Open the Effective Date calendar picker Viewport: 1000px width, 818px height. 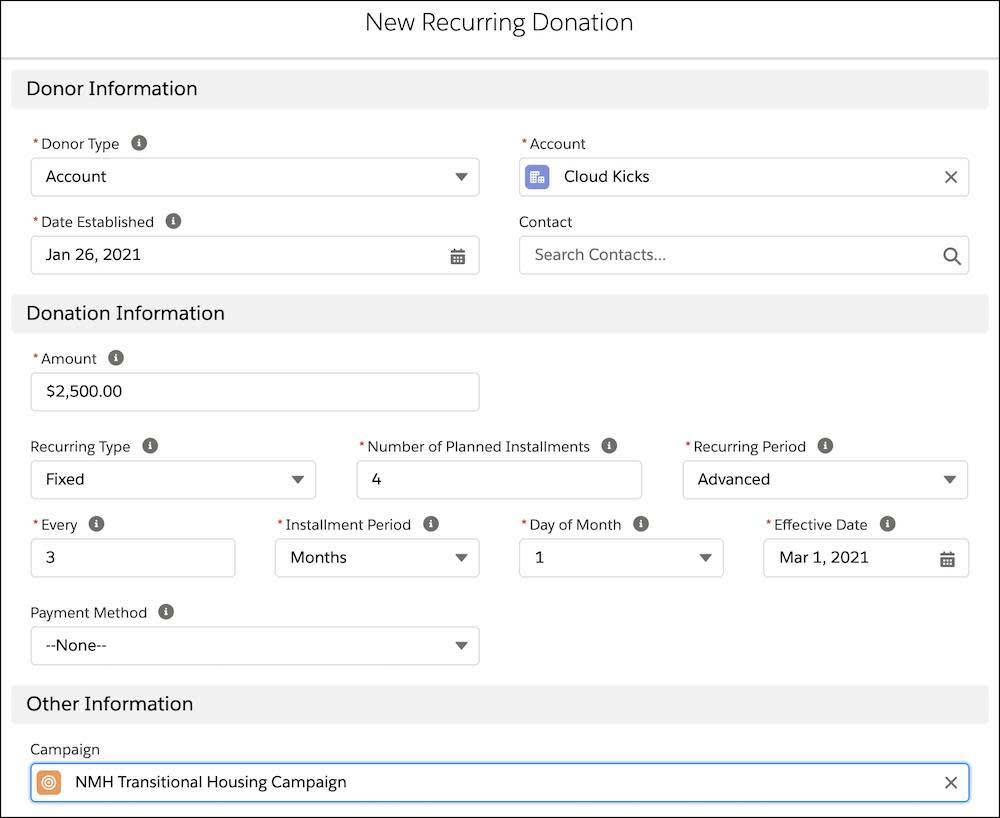point(947,558)
